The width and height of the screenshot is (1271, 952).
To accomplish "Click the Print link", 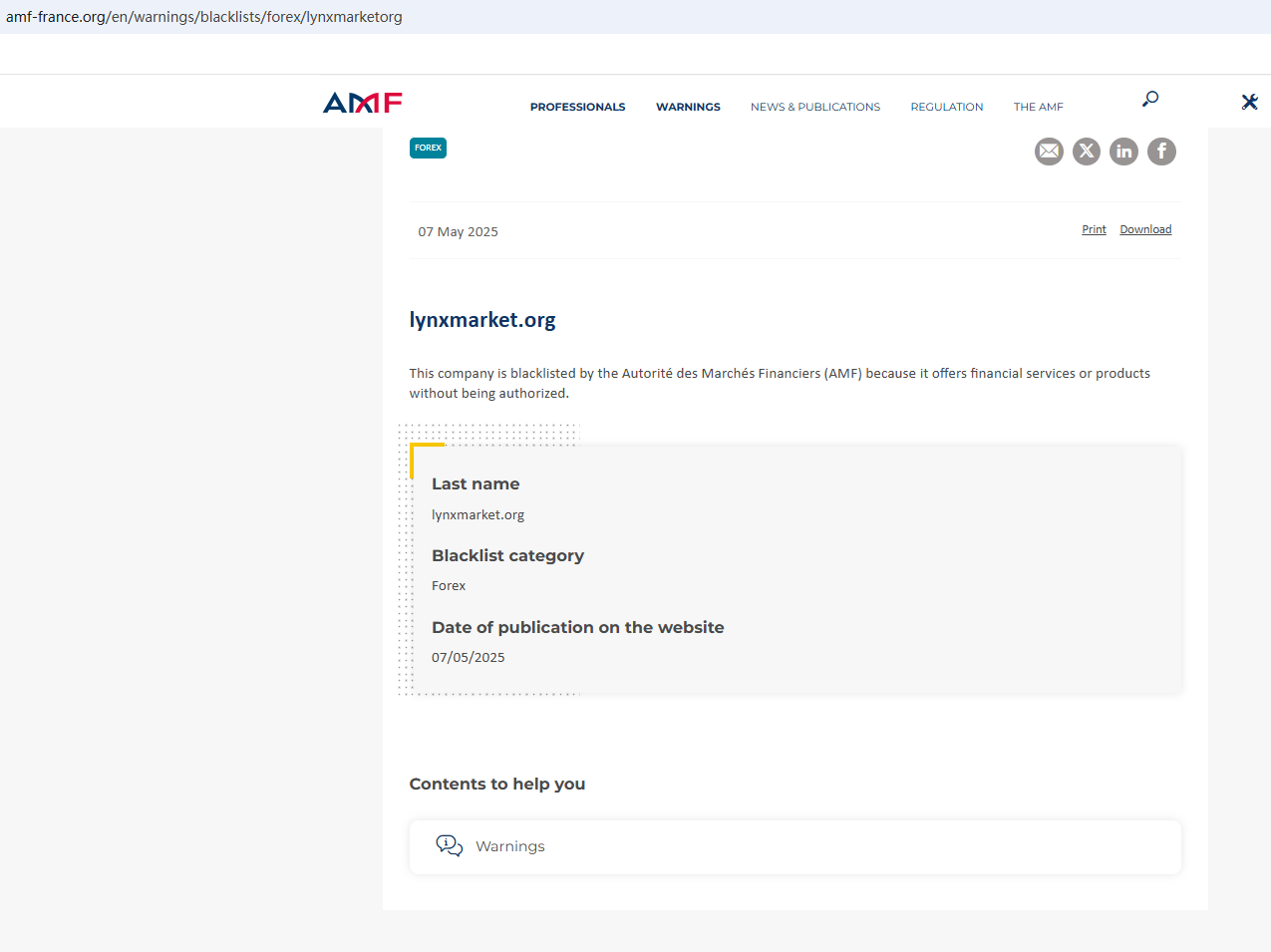I will (x=1094, y=229).
